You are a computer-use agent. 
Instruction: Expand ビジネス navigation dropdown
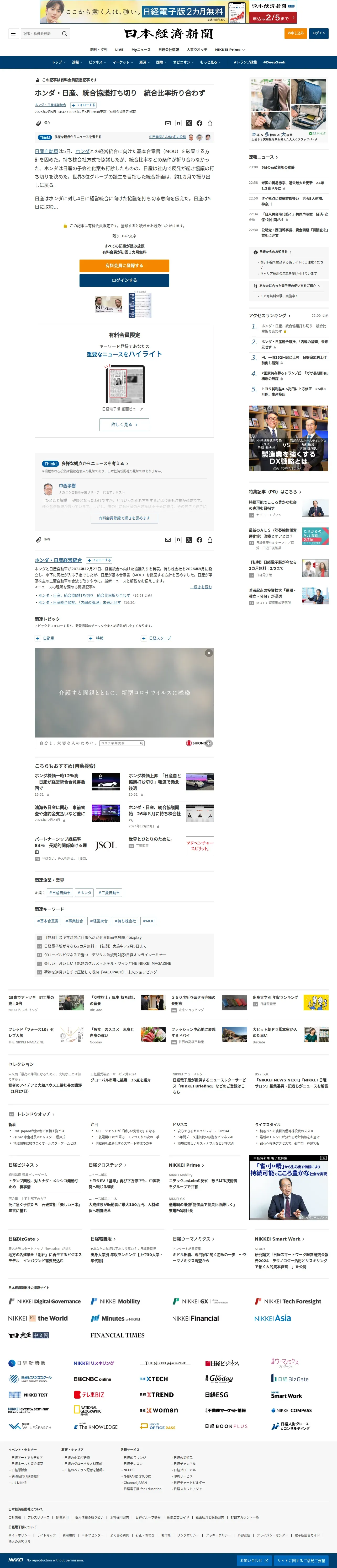coord(98,62)
